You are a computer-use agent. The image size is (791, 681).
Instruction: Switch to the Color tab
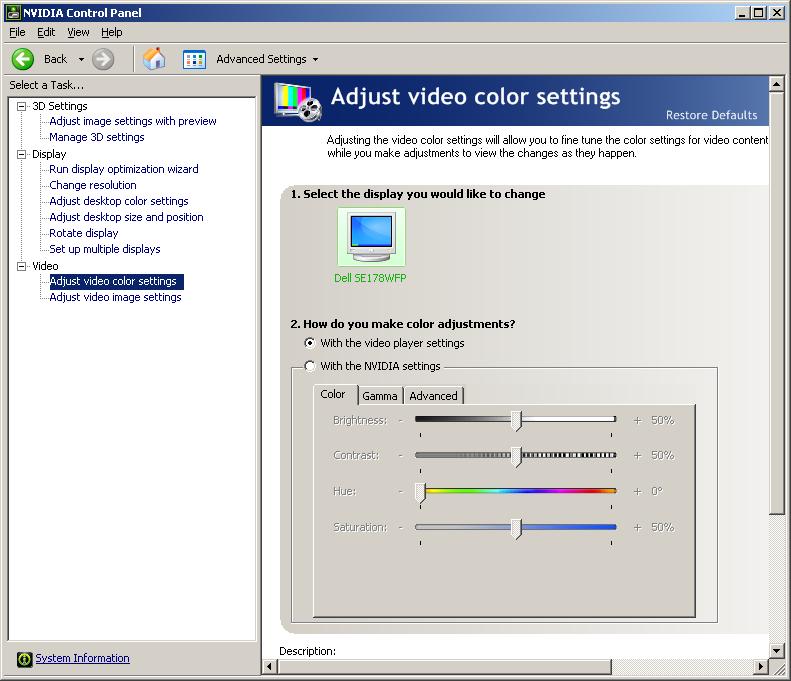click(333, 394)
